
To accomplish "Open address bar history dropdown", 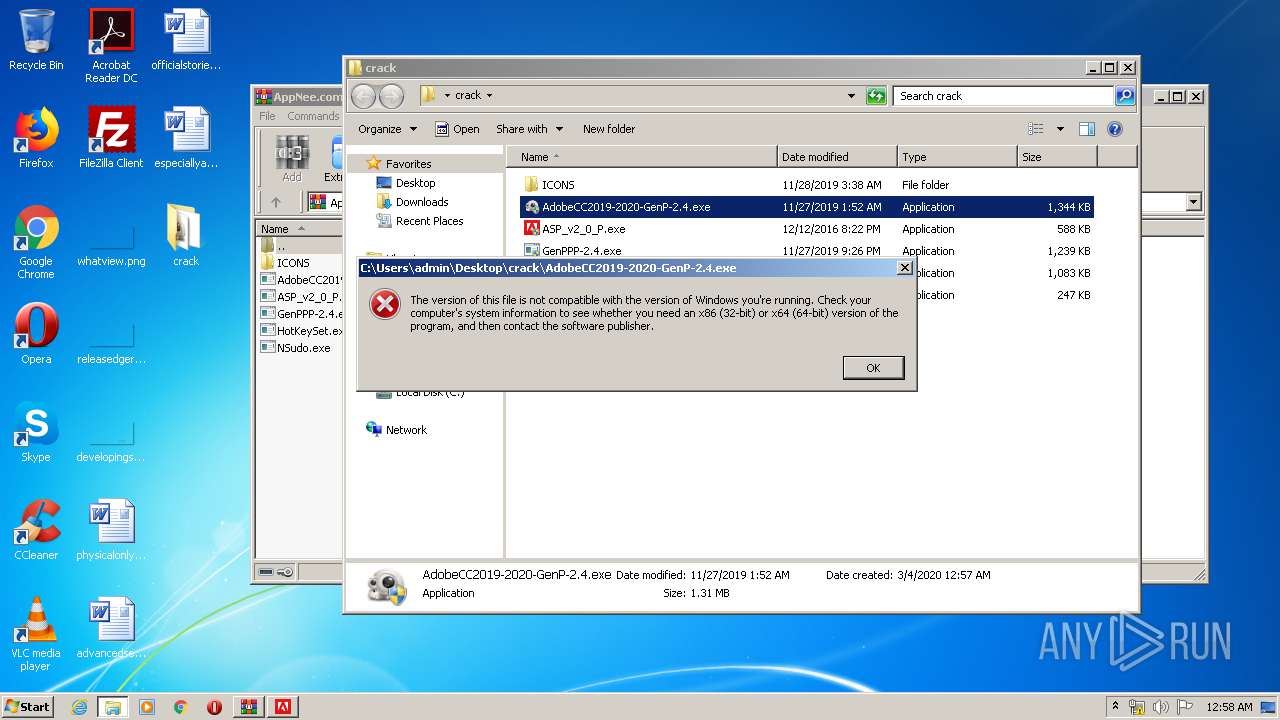I will click(851, 96).
